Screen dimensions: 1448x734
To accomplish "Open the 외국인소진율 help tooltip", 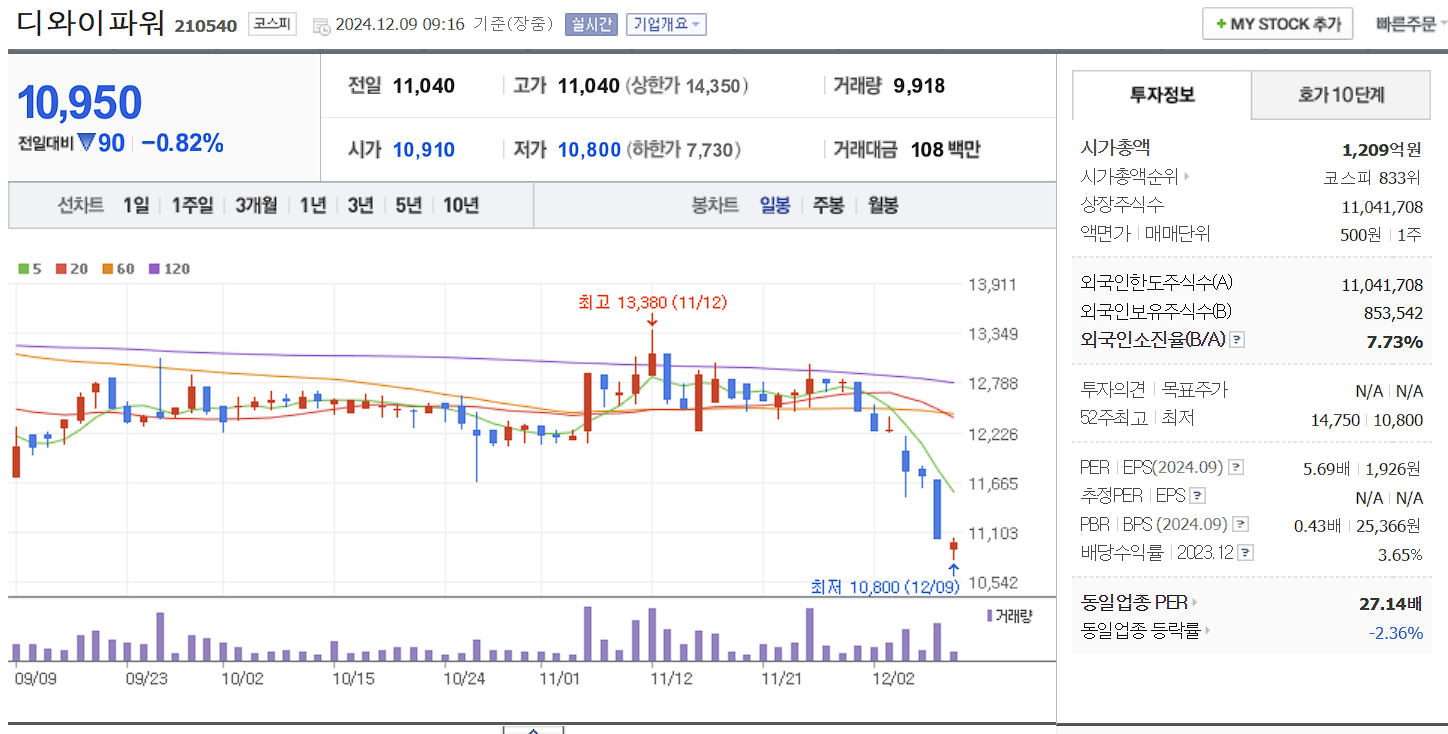I will (1239, 339).
